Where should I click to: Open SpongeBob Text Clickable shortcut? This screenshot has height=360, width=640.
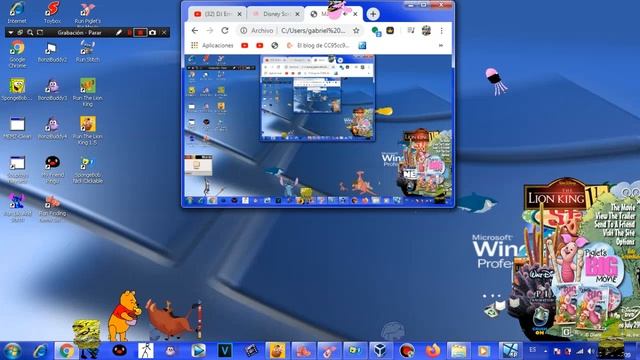87,170
